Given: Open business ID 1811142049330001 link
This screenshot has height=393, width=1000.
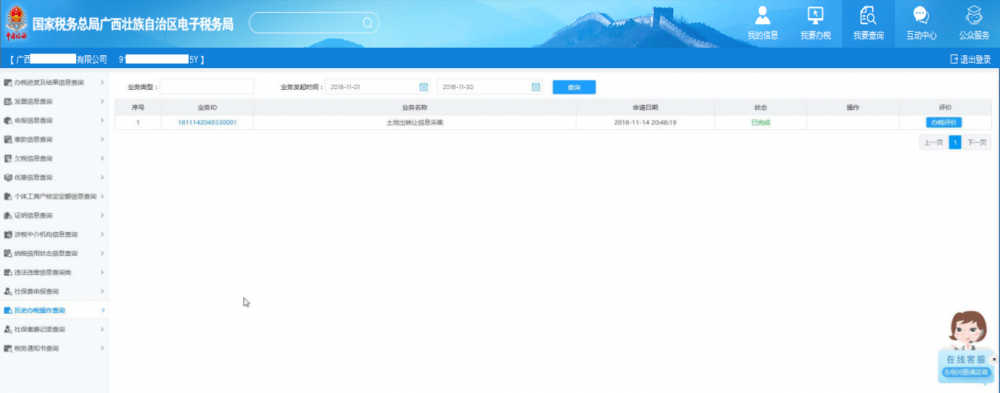Looking at the screenshot, I should pyautogui.click(x=207, y=122).
